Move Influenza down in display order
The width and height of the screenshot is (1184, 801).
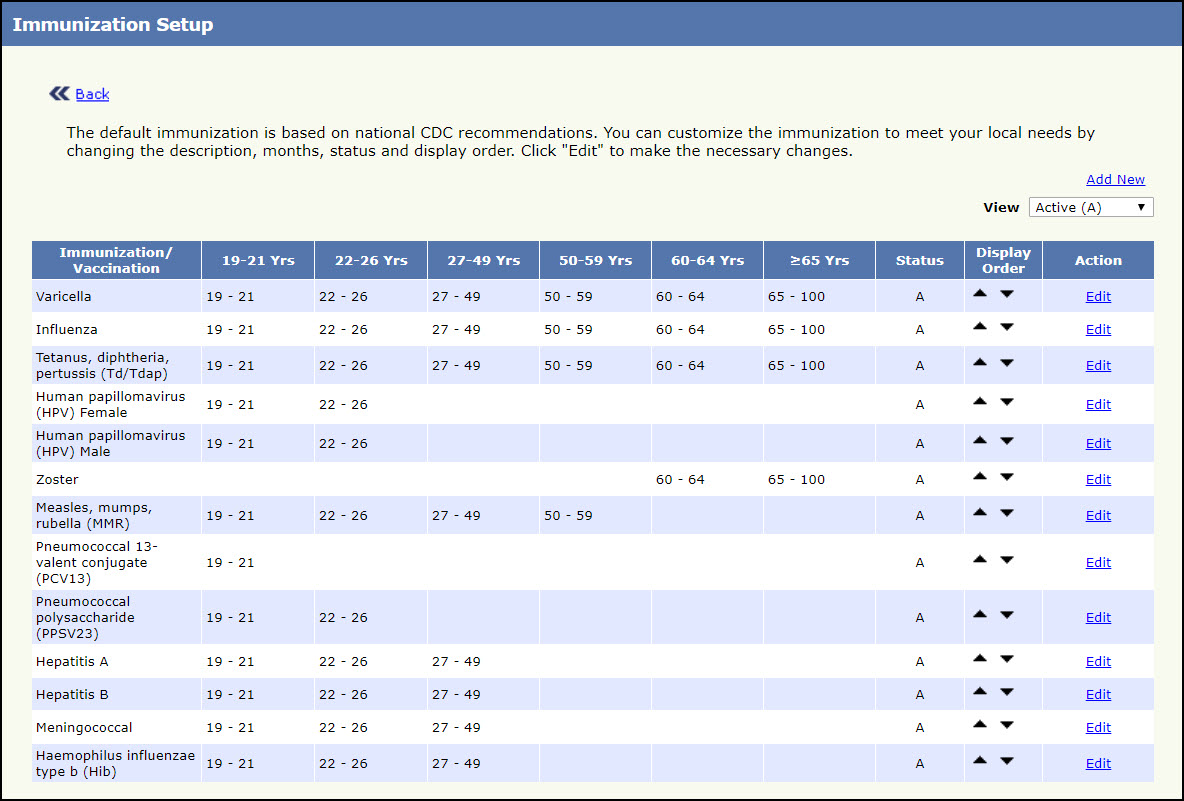[1007, 327]
